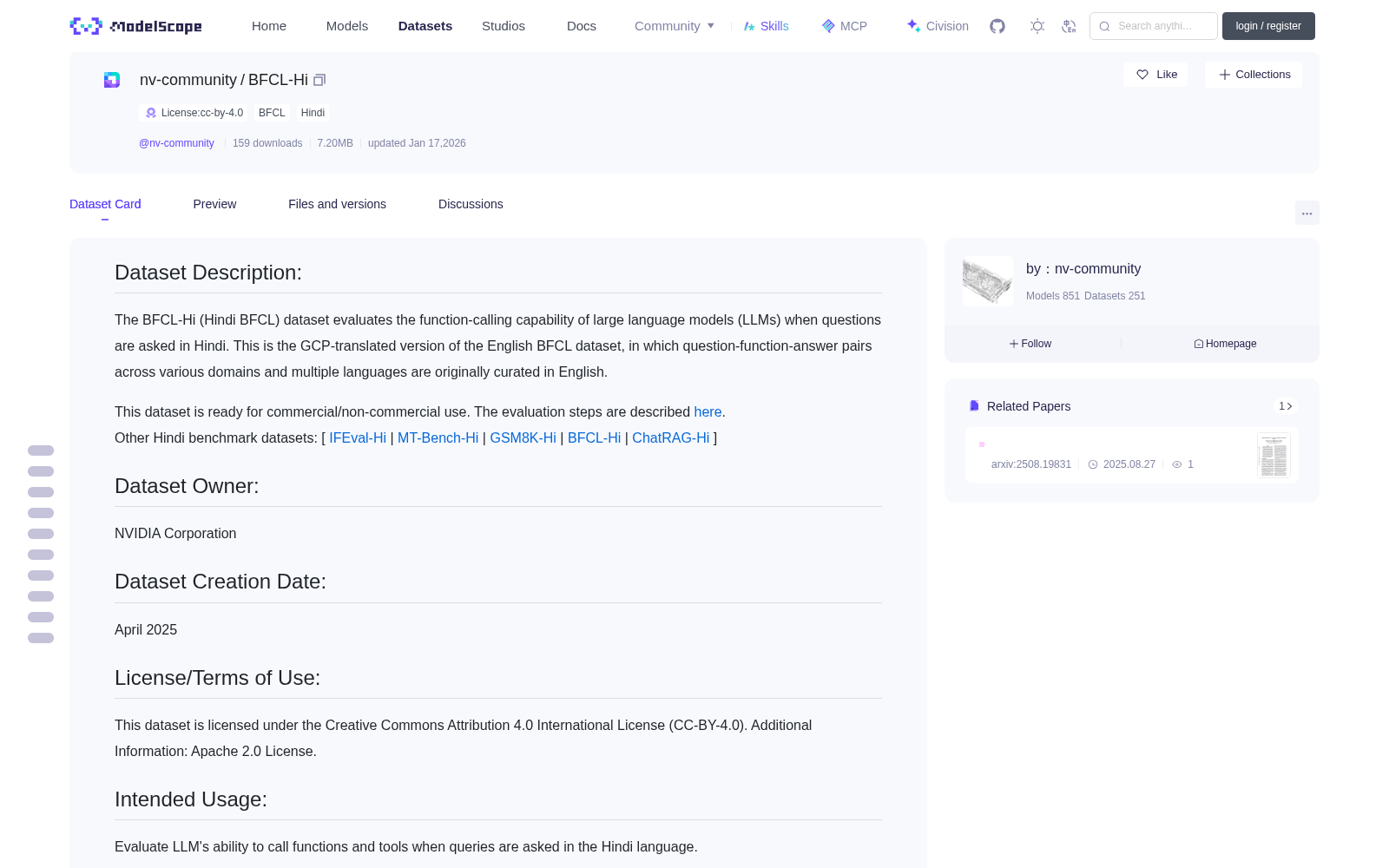Click the dataset cube icon beside the title

112,80
